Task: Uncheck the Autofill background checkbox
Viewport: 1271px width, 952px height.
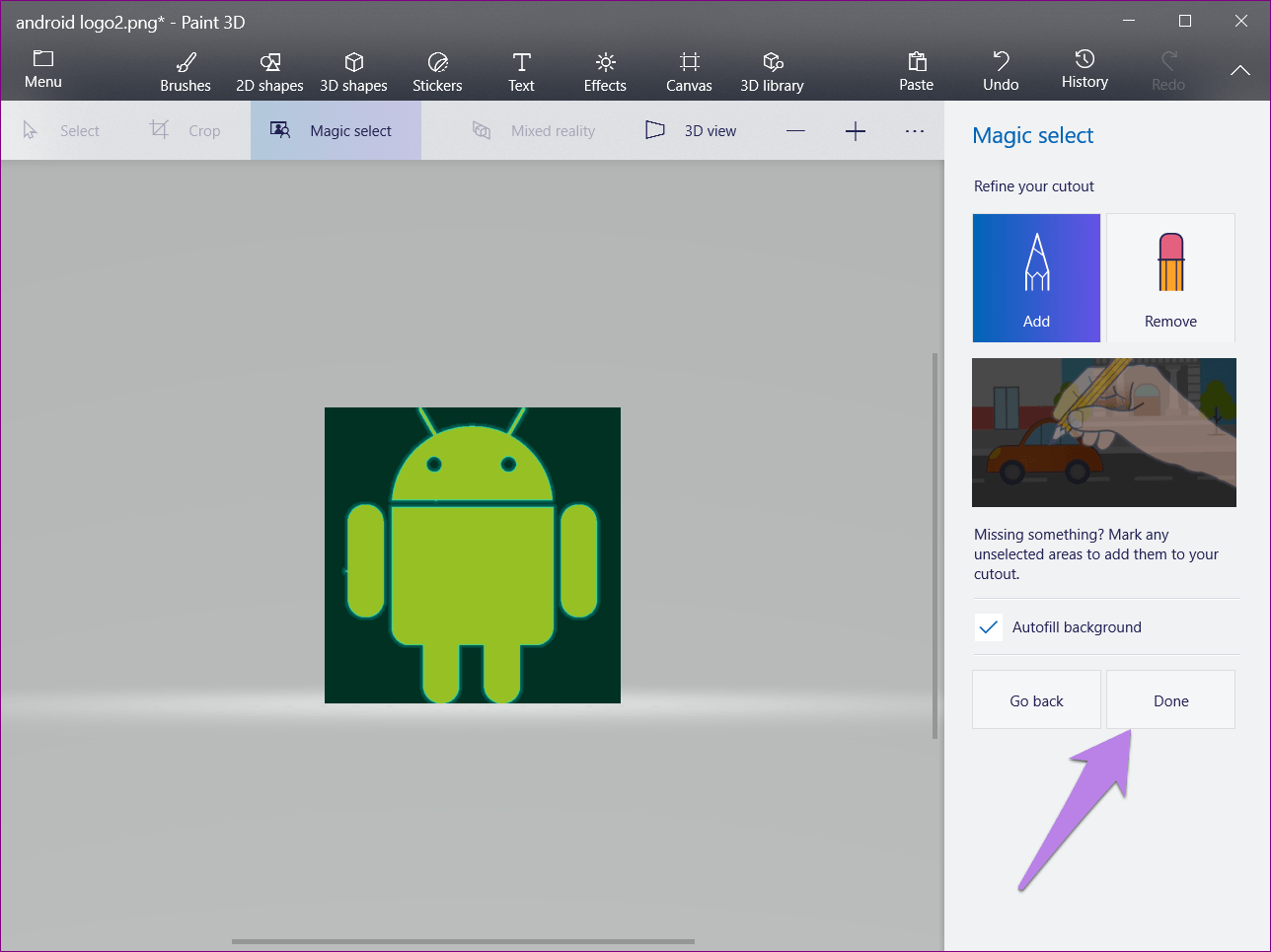Action: click(x=988, y=627)
